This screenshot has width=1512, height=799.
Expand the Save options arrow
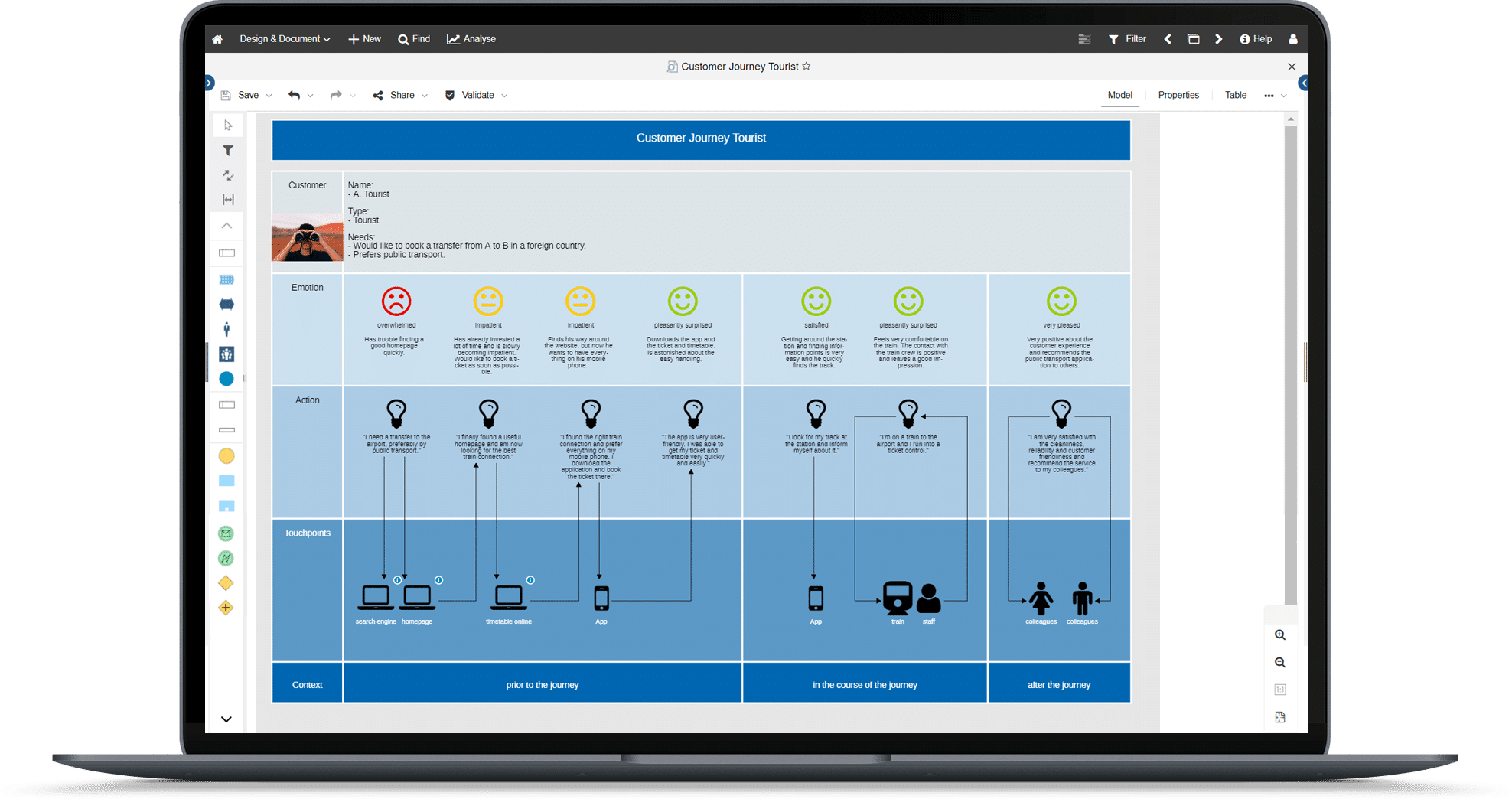269,96
